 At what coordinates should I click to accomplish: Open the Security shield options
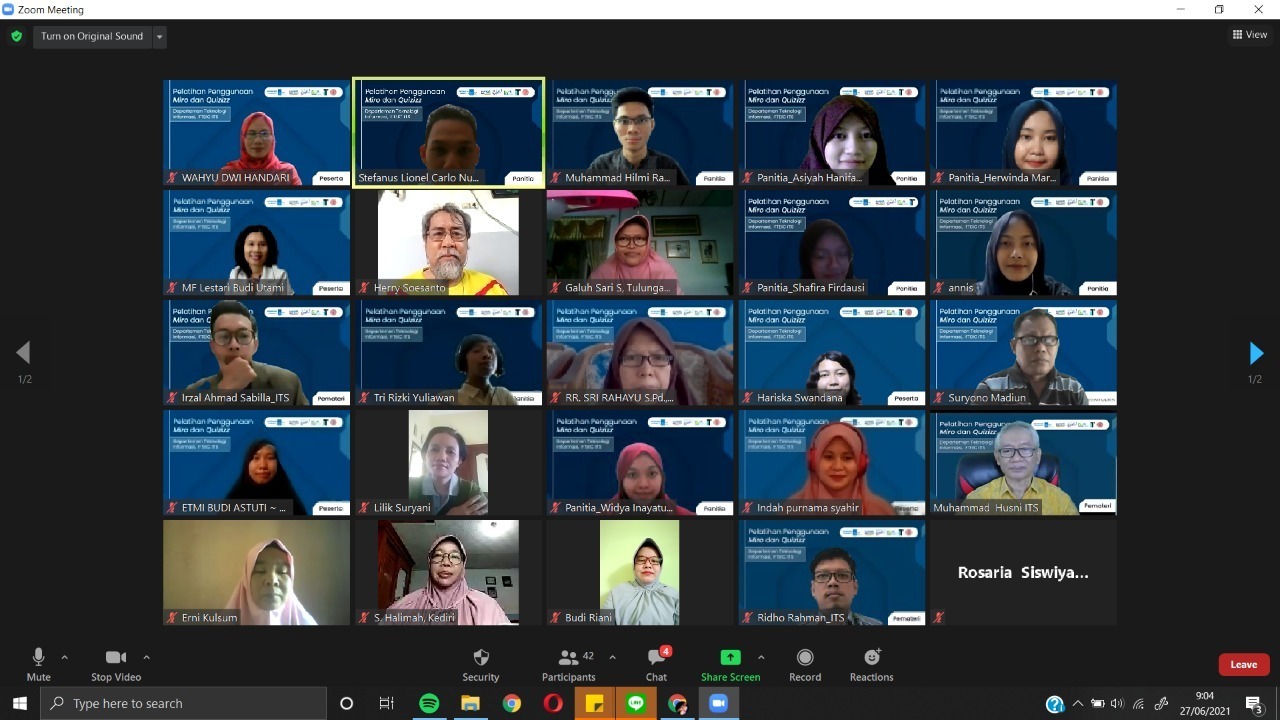point(480,664)
